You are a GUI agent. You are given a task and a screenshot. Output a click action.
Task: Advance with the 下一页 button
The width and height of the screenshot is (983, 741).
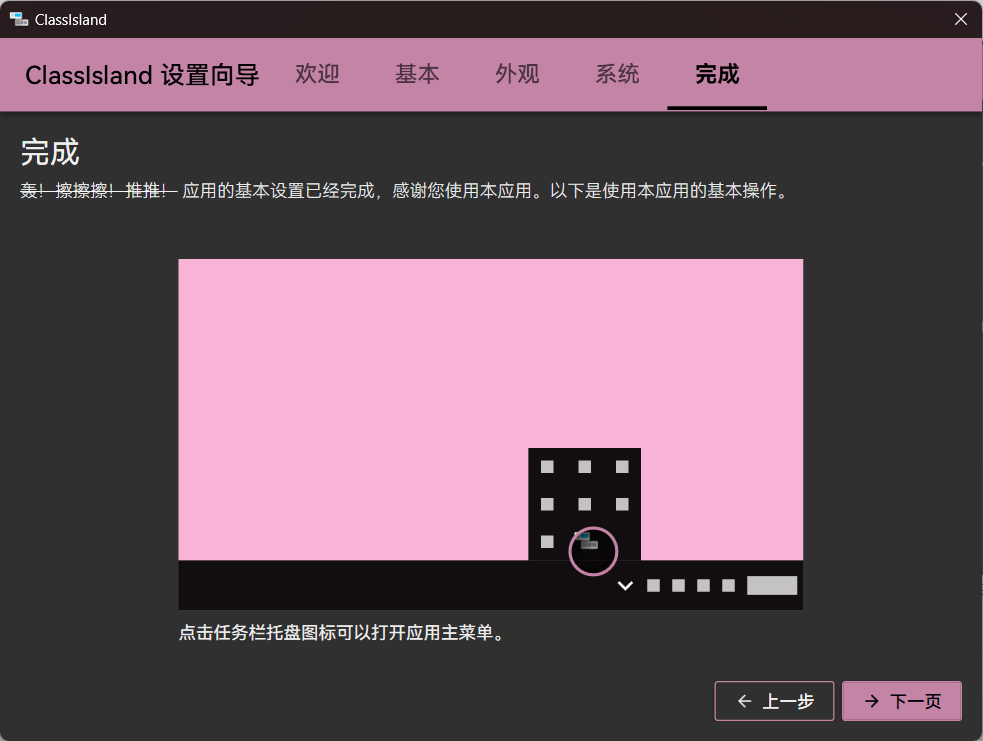902,701
